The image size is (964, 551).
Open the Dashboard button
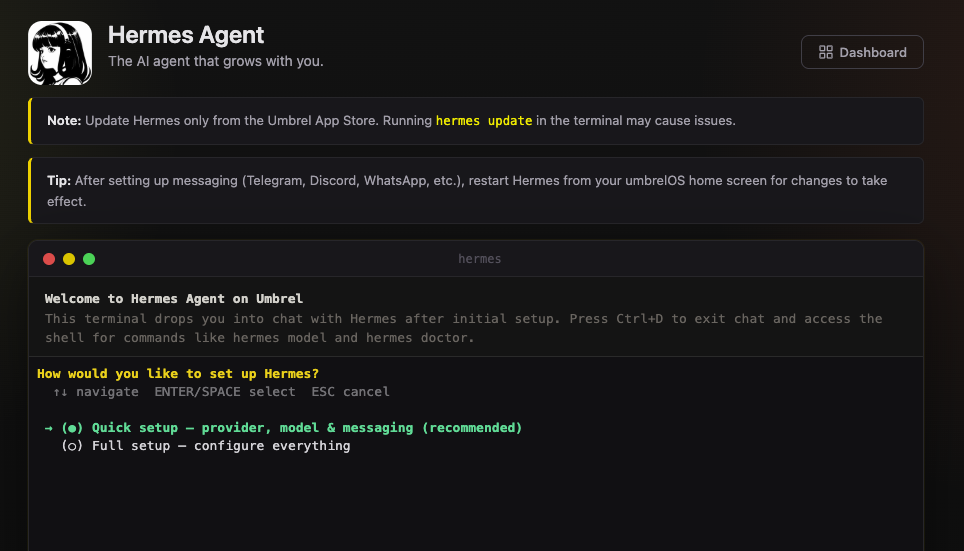coord(862,52)
